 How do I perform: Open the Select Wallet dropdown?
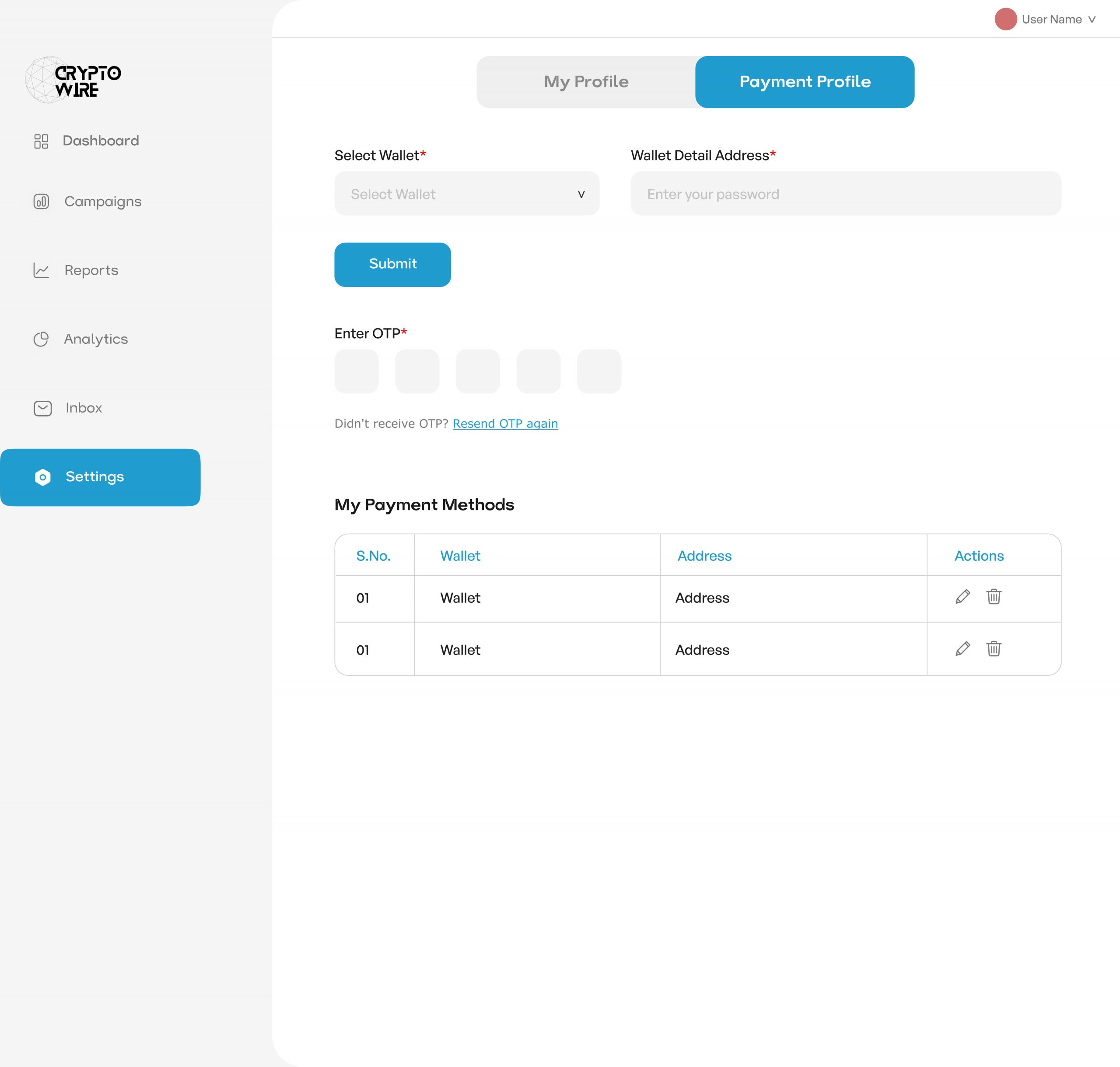click(x=466, y=194)
